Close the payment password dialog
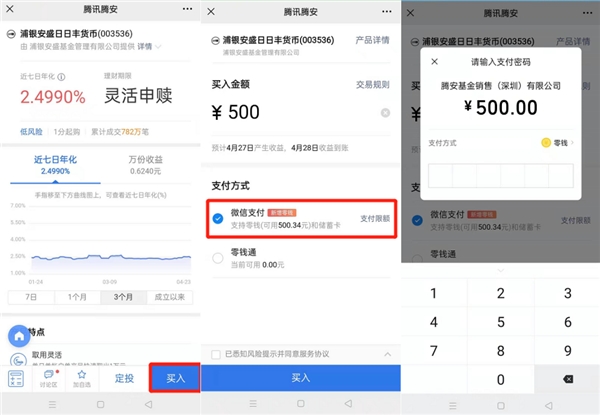The image size is (600, 415). coord(434,62)
